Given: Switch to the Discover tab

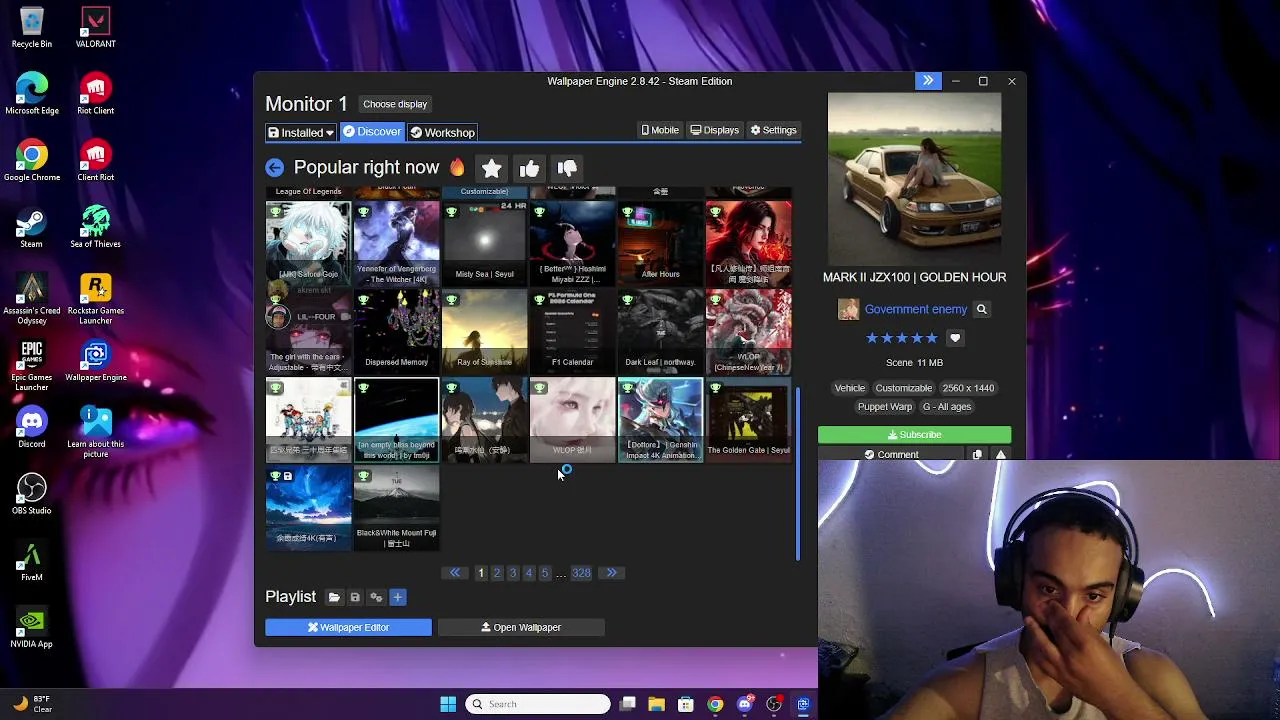Looking at the screenshot, I should [x=372, y=132].
